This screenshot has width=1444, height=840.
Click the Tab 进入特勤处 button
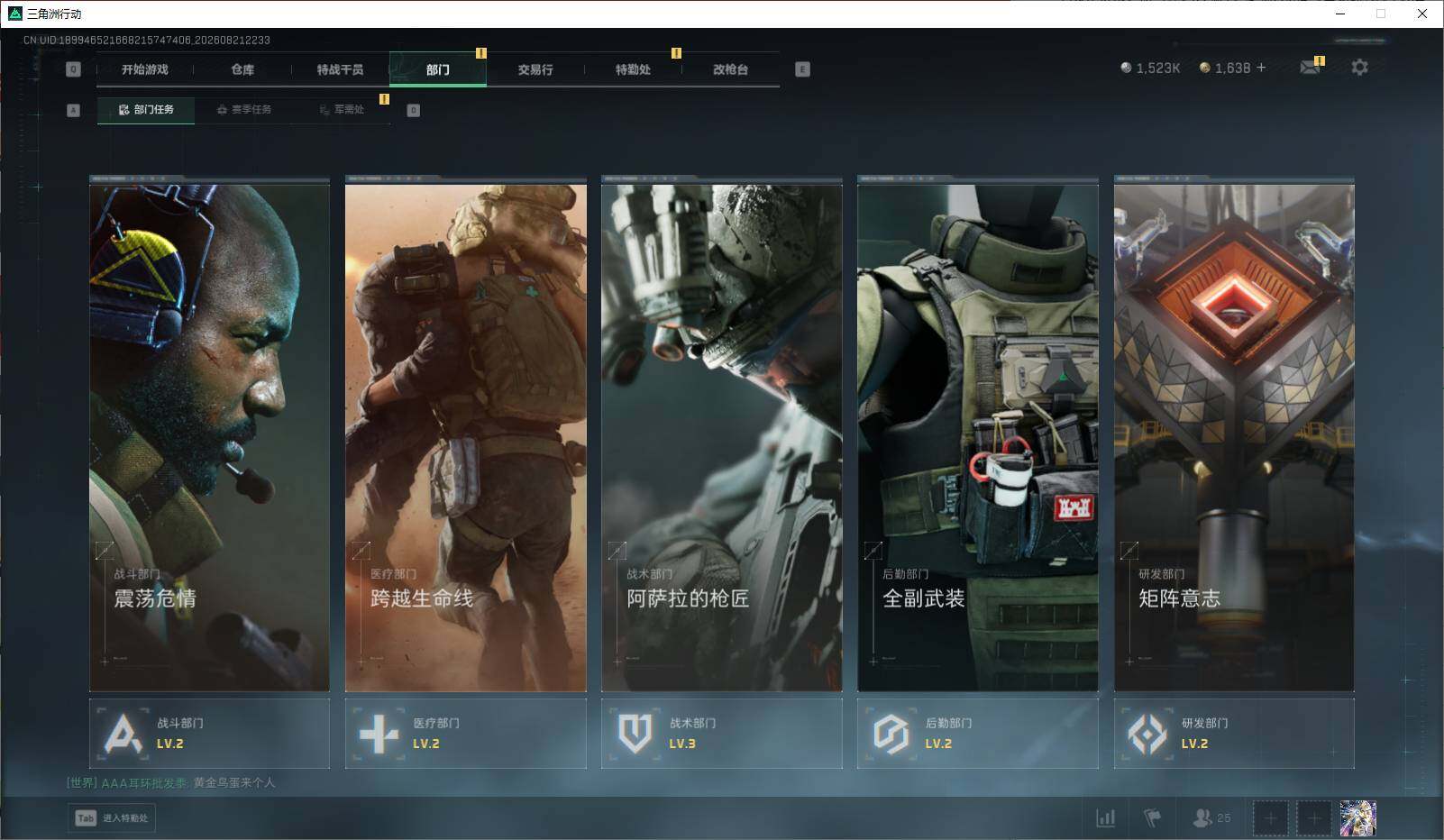[x=112, y=817]
